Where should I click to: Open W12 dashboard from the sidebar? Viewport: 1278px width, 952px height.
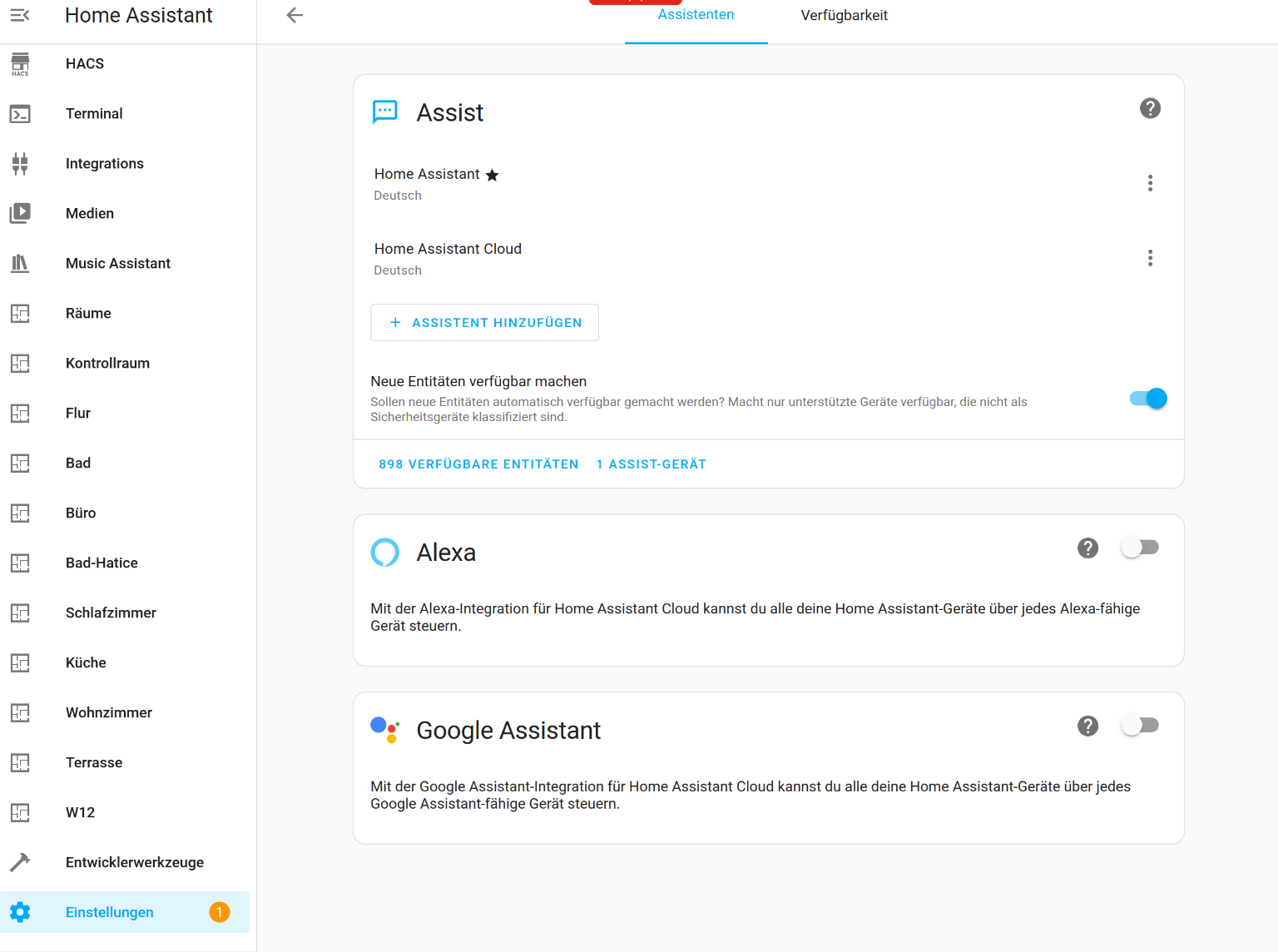click(x=125, y=813)
